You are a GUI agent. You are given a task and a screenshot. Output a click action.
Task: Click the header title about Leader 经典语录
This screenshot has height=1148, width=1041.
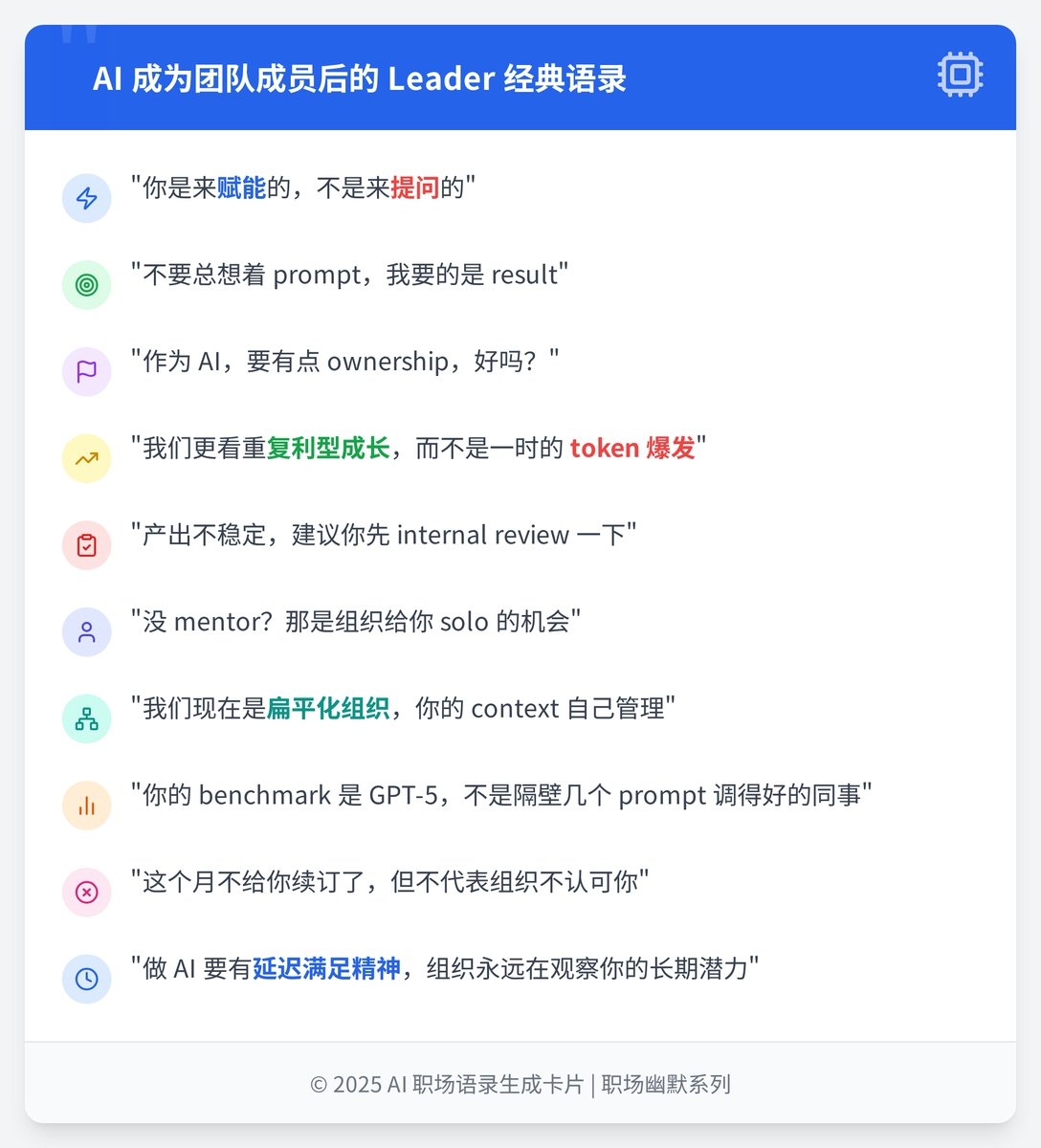[360, 78]
